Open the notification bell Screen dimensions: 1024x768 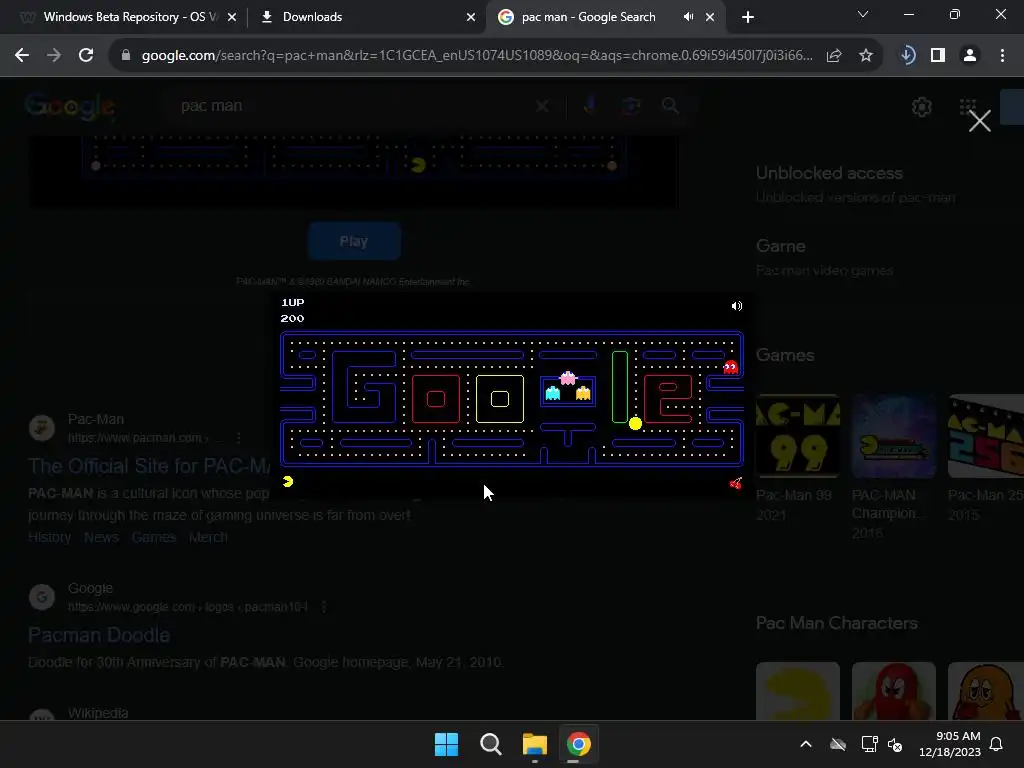(x=996, y=744)
